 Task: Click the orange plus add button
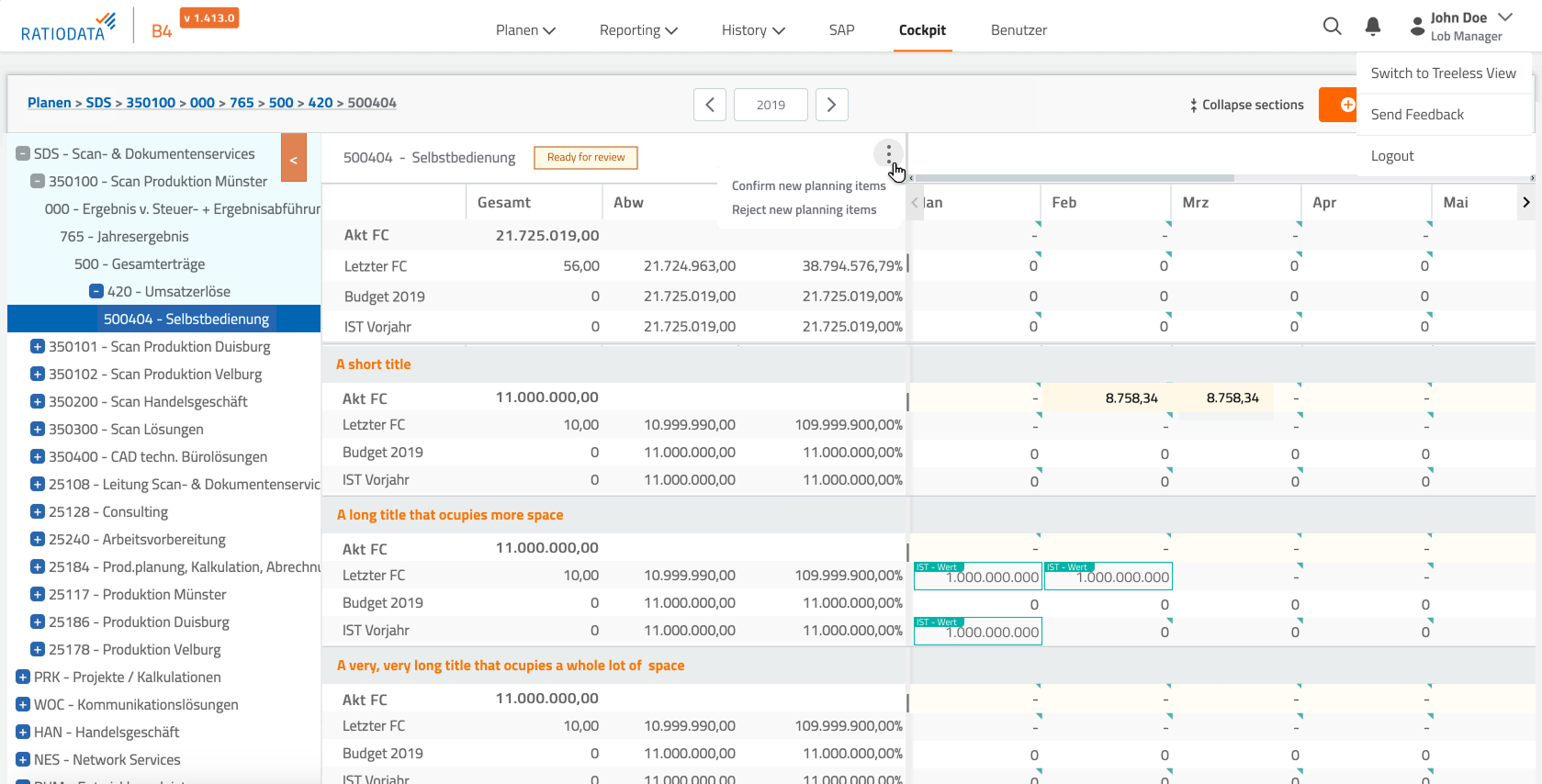(x=1341, y=105)
